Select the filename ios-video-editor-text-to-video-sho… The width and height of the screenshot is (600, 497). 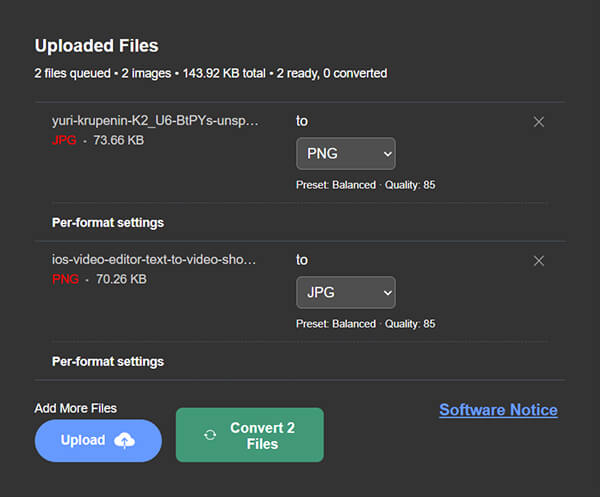click(154, 260)
